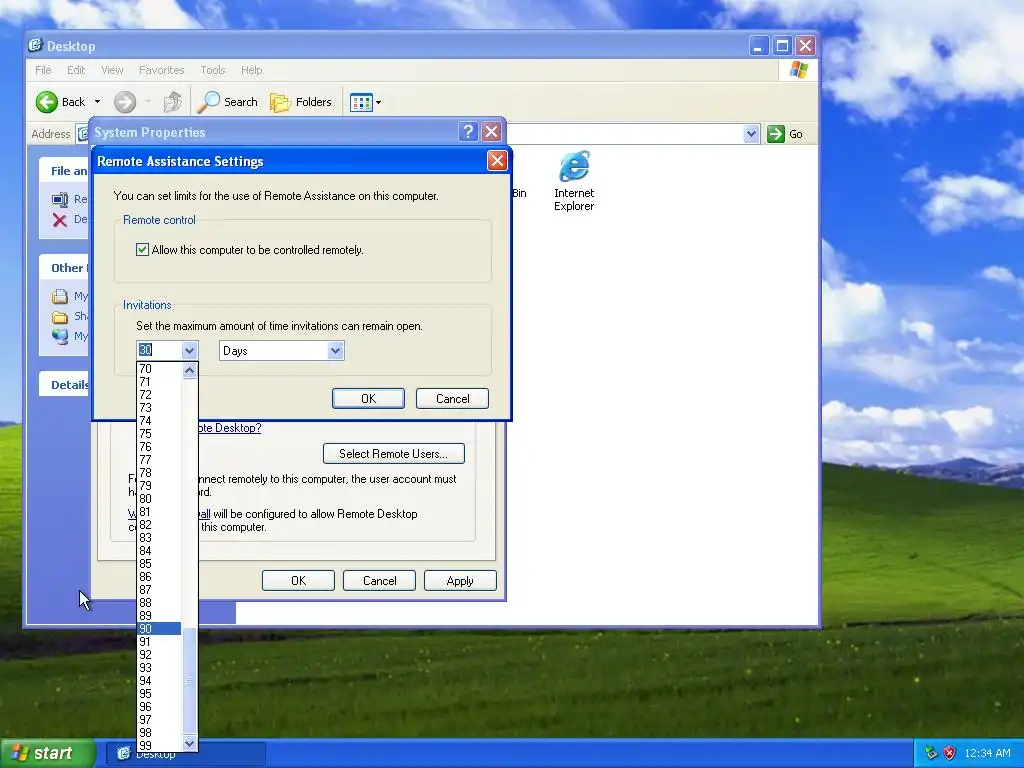1024x768 pixels.
Task: Click Apply in System Properties
Action: coord(460,581)
